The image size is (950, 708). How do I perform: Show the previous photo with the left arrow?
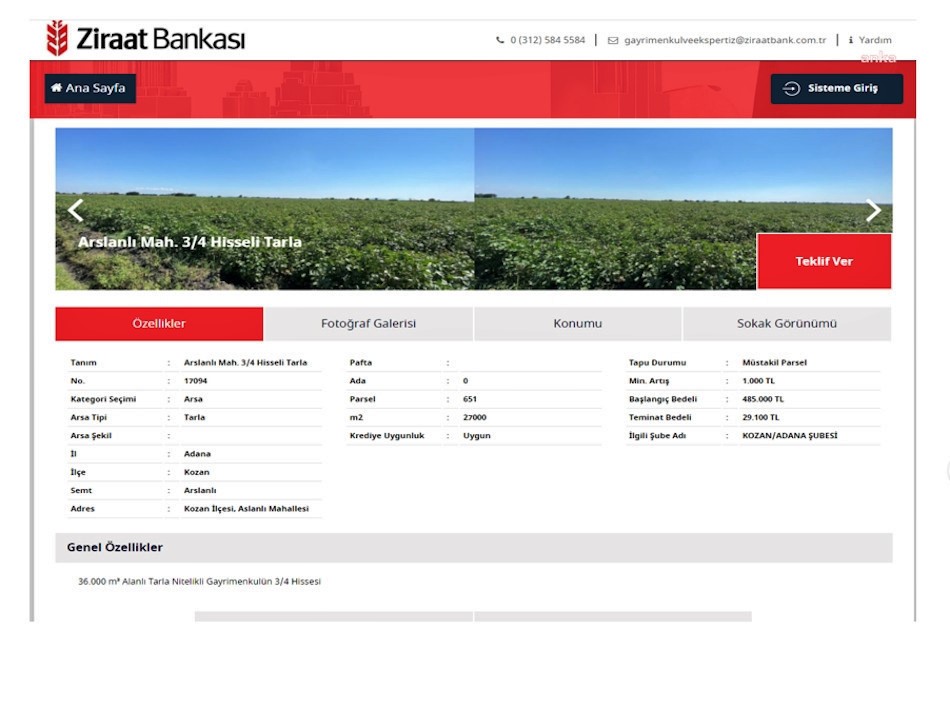pos(75,210)
